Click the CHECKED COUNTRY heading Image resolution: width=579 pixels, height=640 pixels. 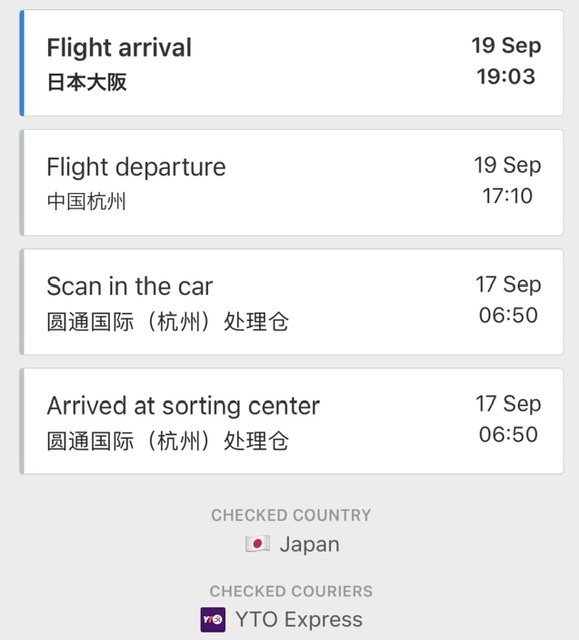[291, 515]
